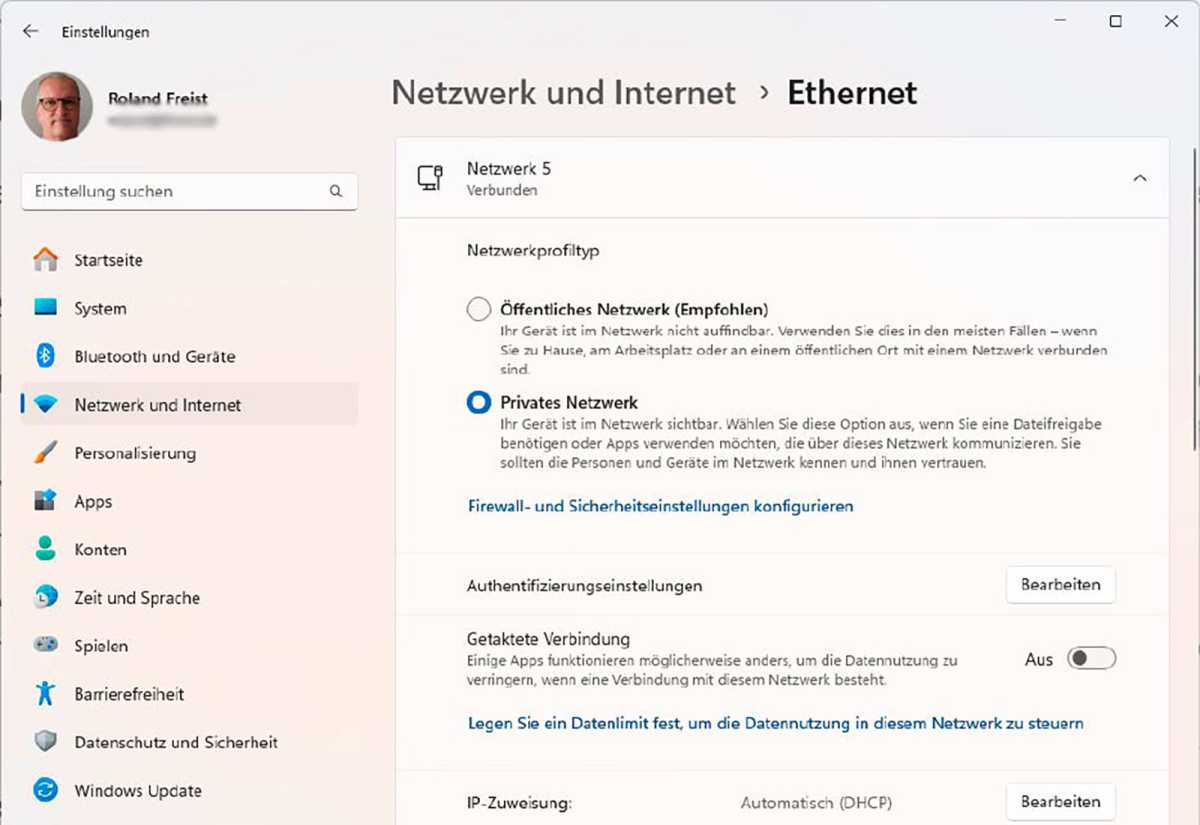The height and width of the screenshot is (825, 1200).
Task: Open Windows Update via its refresh icon
Action: pyautogui.click(x=44, y=790)
